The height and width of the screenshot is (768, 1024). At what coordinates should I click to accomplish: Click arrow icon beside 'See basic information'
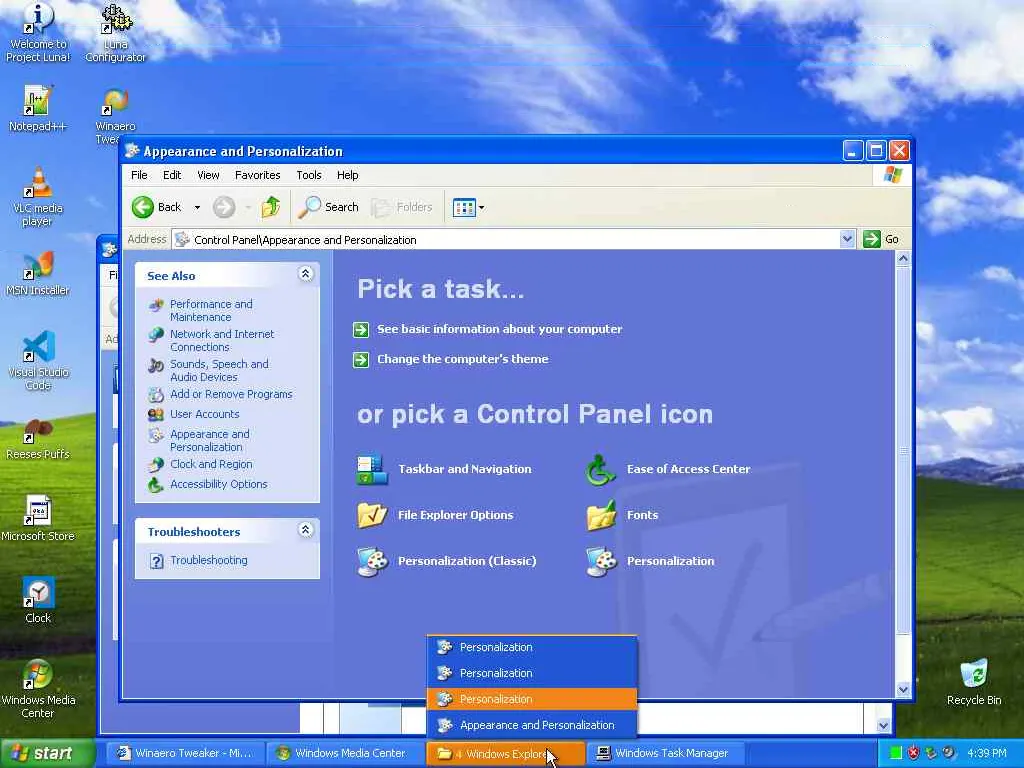click(360, 329)
